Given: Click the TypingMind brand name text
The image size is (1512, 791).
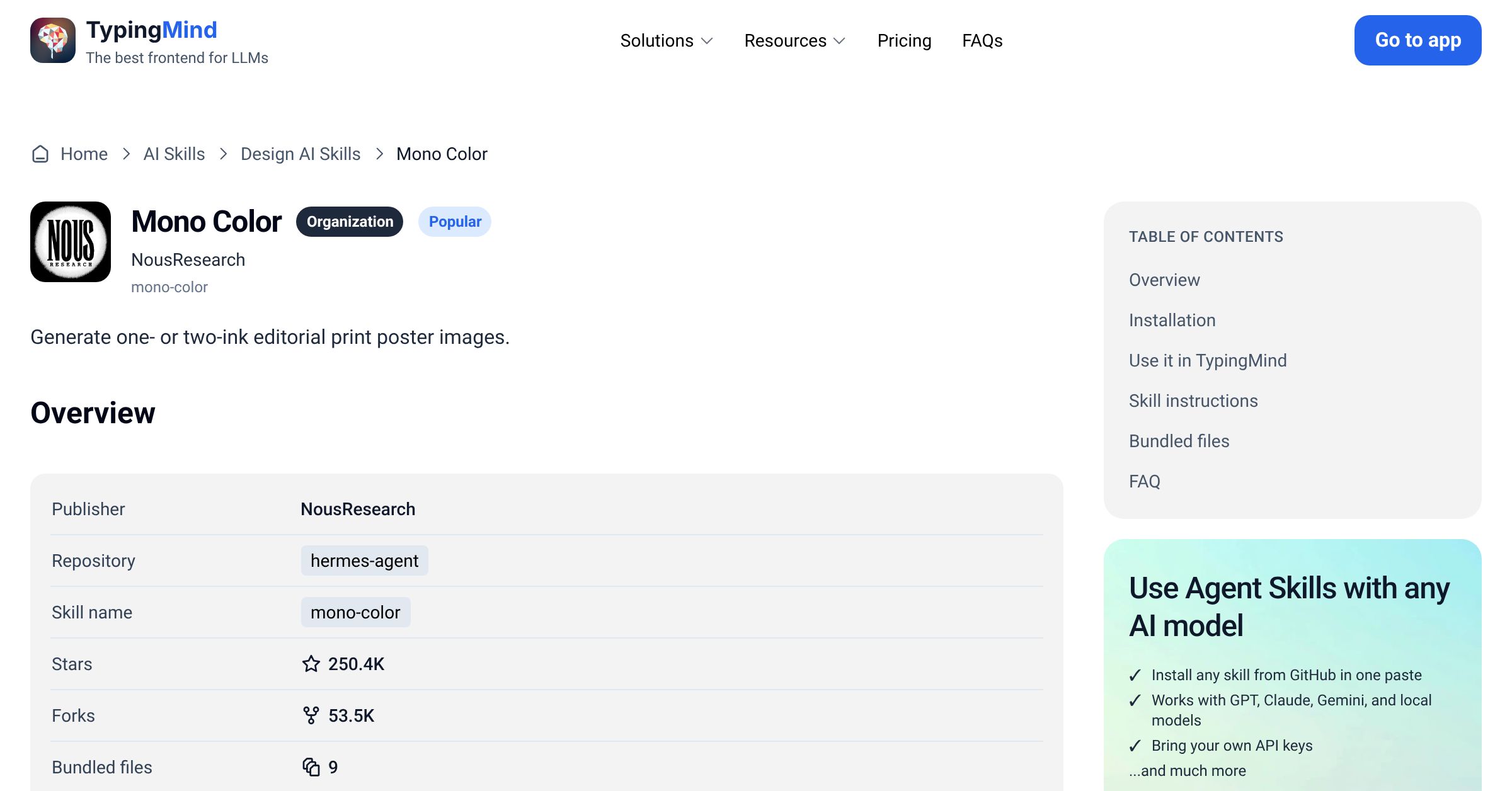Looking at the screenshot, I should (151, 30).
